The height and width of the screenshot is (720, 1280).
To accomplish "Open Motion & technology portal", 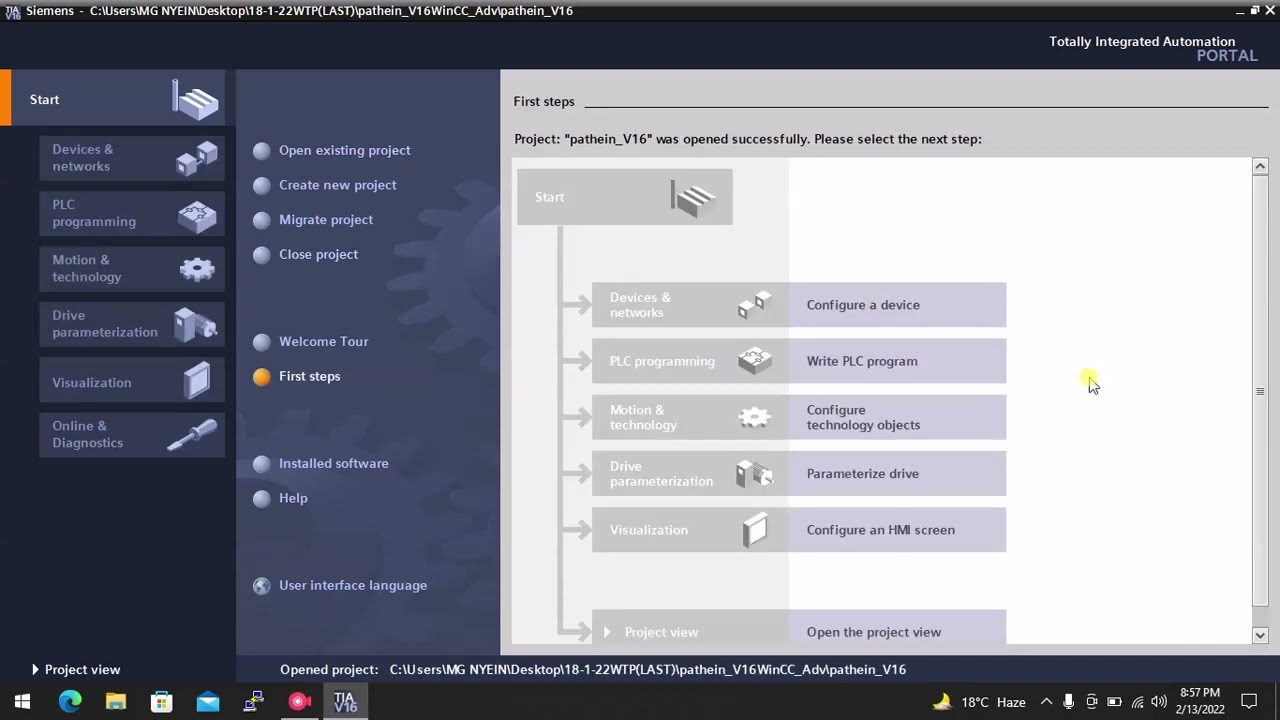I will pos(132,268).
